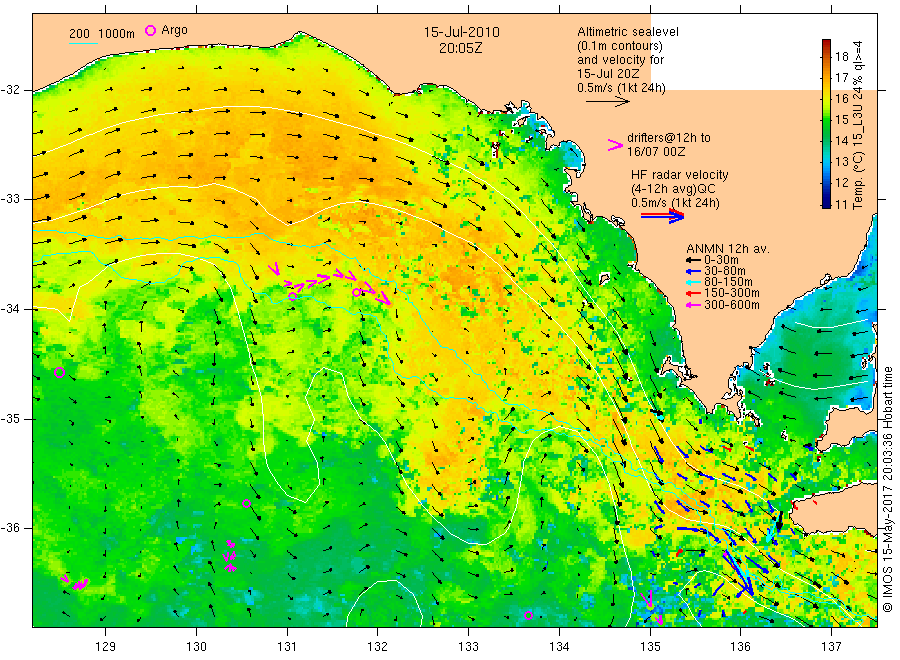Click the longitude axis label '129'
Image resolution: width=900 pixels, height=660 pixels.
click(106, 646)
